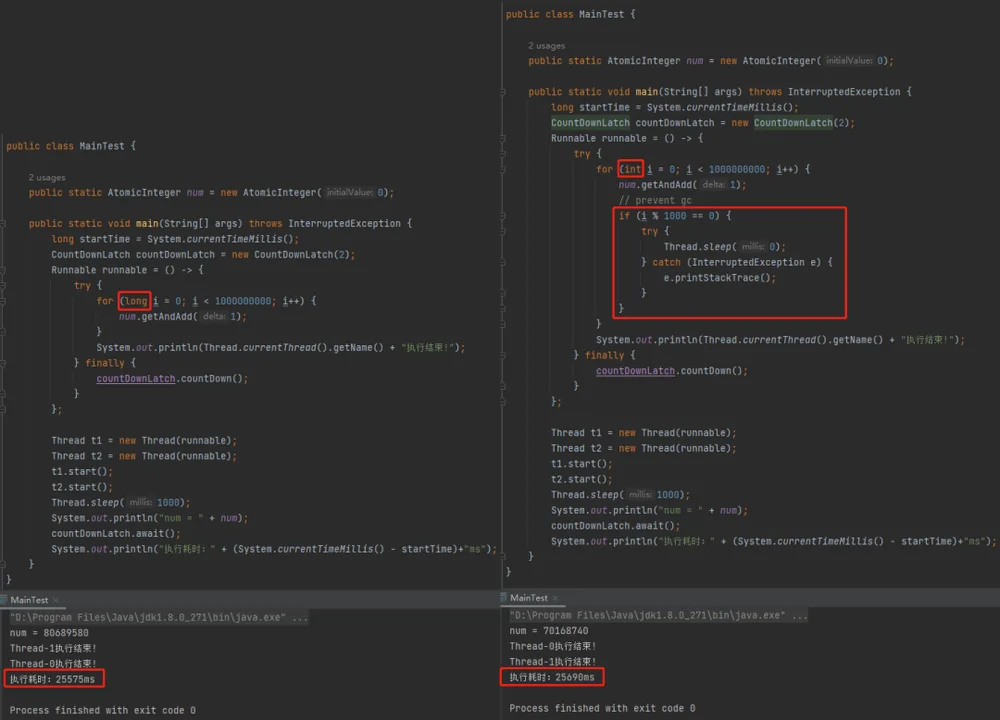Collapse the for (int i loop fold
Screen dimensions: 1000x720
[503, 170]
